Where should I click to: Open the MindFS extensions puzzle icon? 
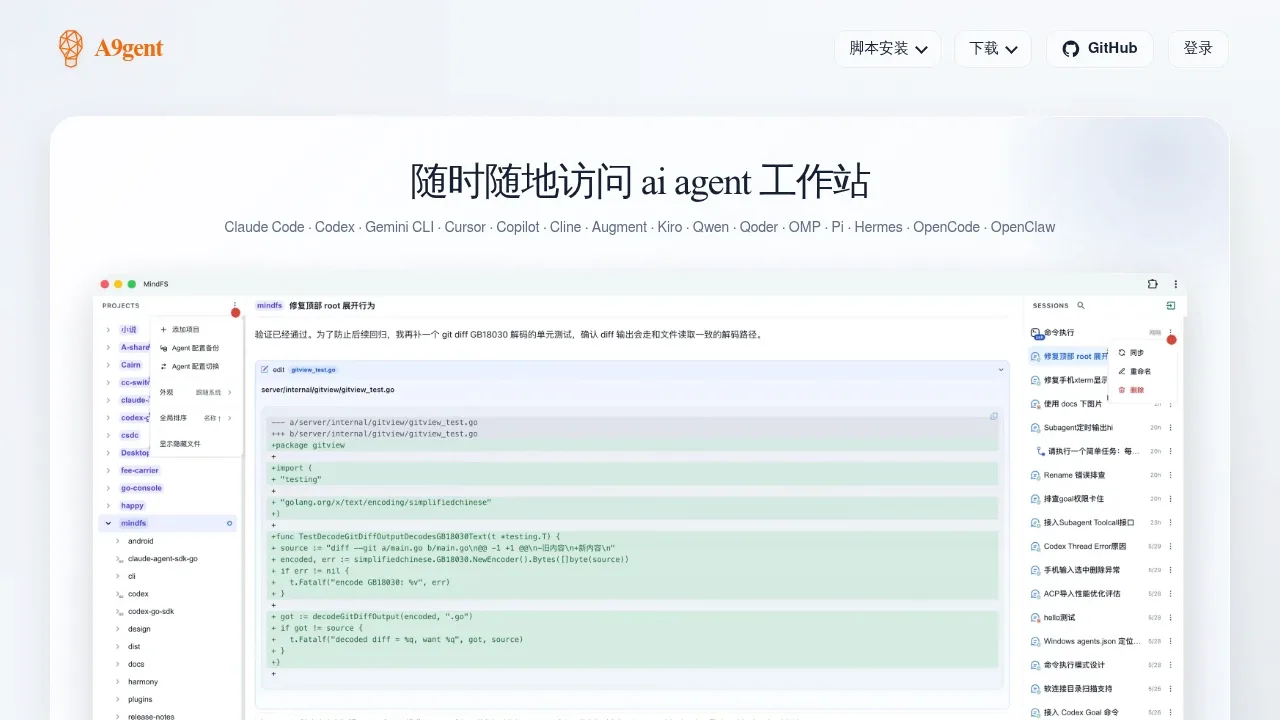tap(1153, 284)
